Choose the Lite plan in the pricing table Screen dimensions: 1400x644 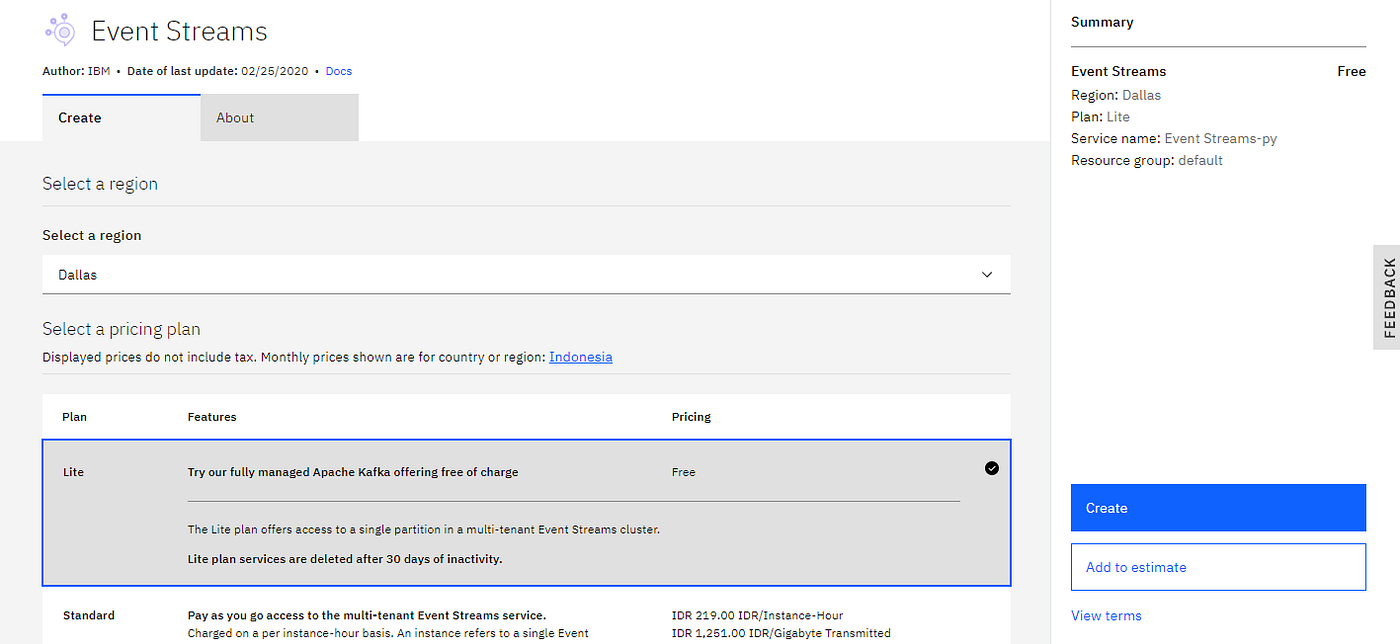pos(400,471)
